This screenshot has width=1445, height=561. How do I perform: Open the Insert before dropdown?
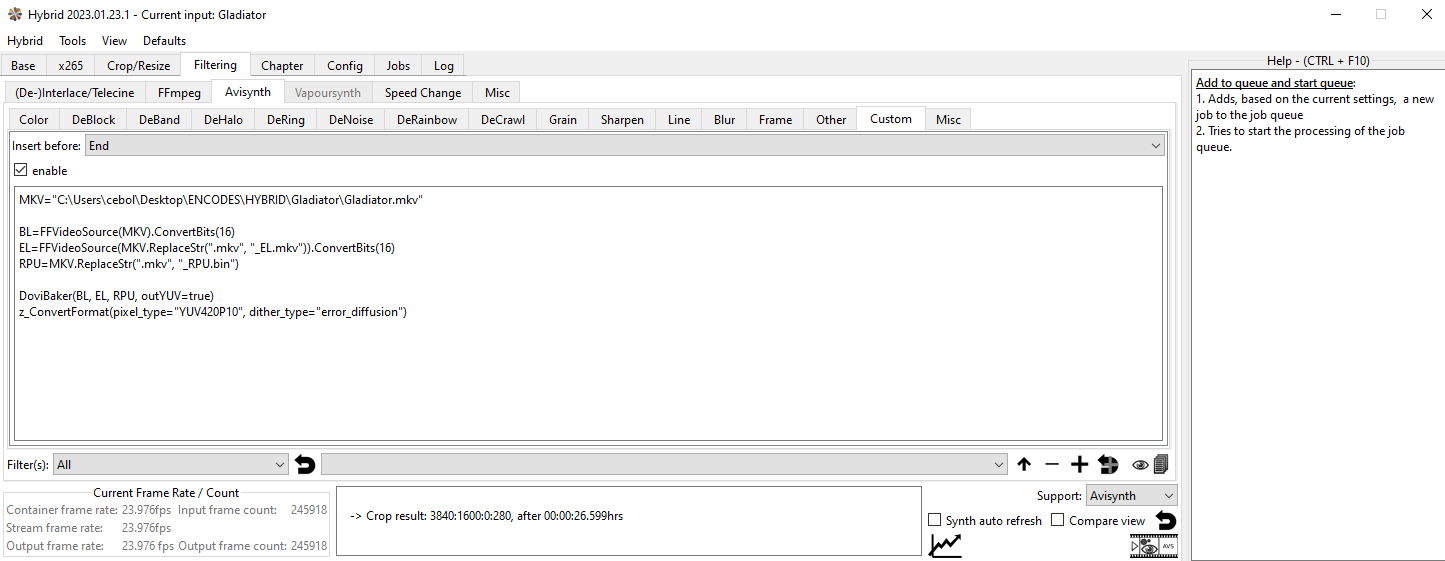pyautogui.click(x=625, y=145)
